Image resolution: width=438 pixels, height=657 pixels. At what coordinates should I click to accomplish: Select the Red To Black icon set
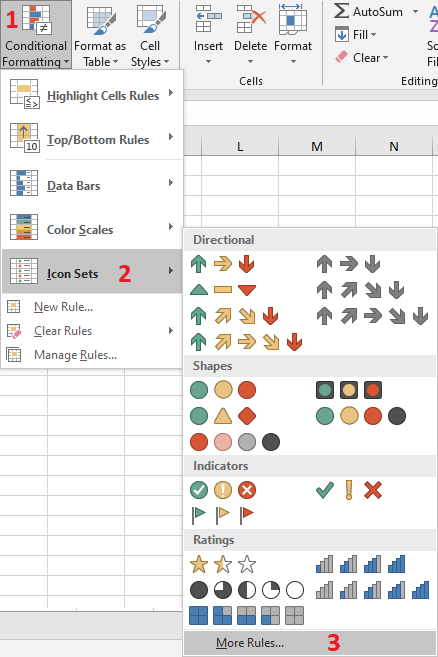235,442
